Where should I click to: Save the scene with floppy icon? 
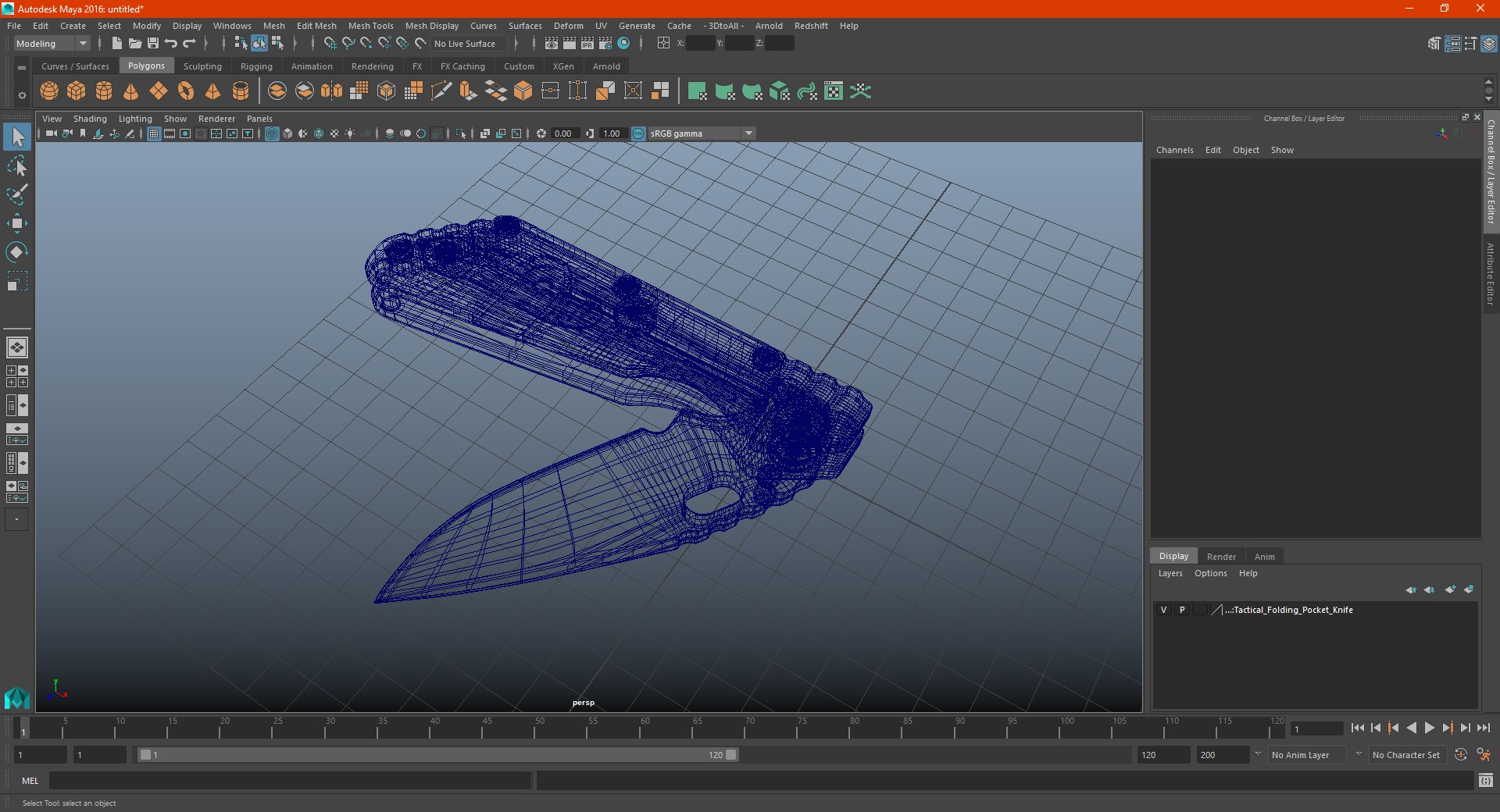[x=153, y=44]
